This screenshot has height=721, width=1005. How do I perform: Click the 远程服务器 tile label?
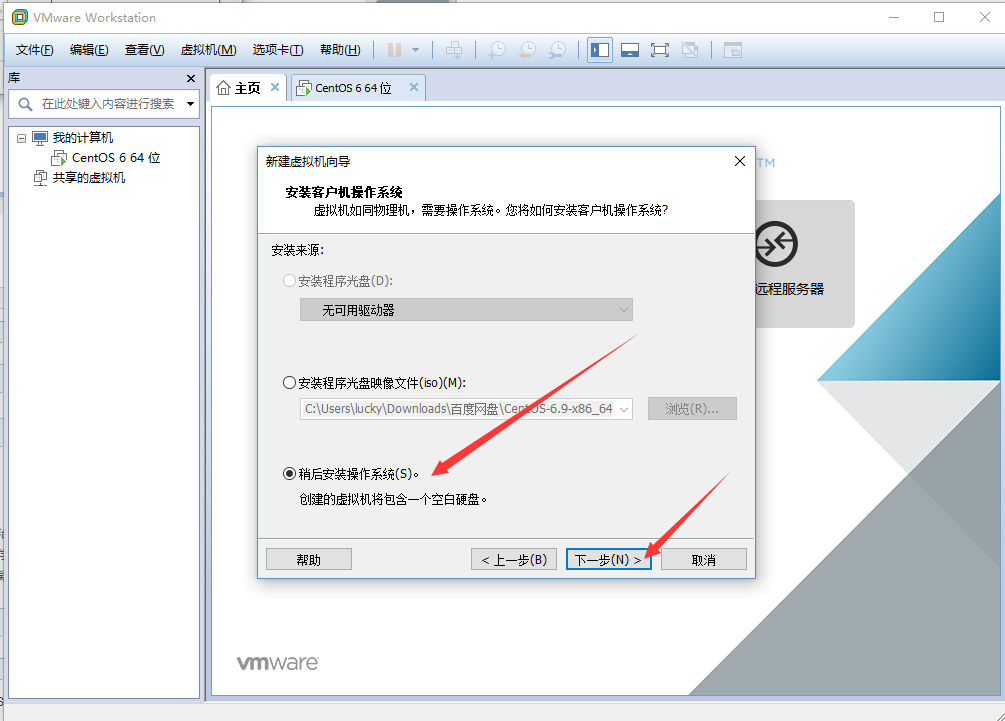[789, 289]
